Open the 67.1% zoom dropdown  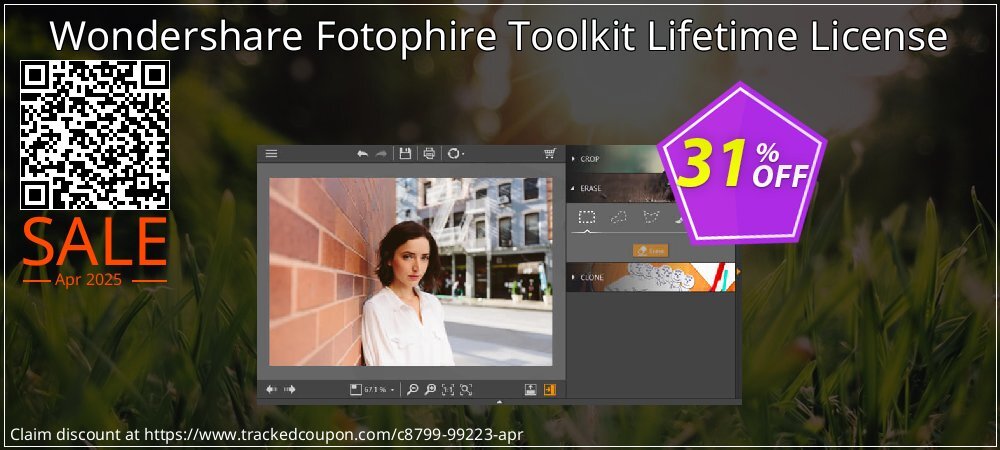point(380,389)
